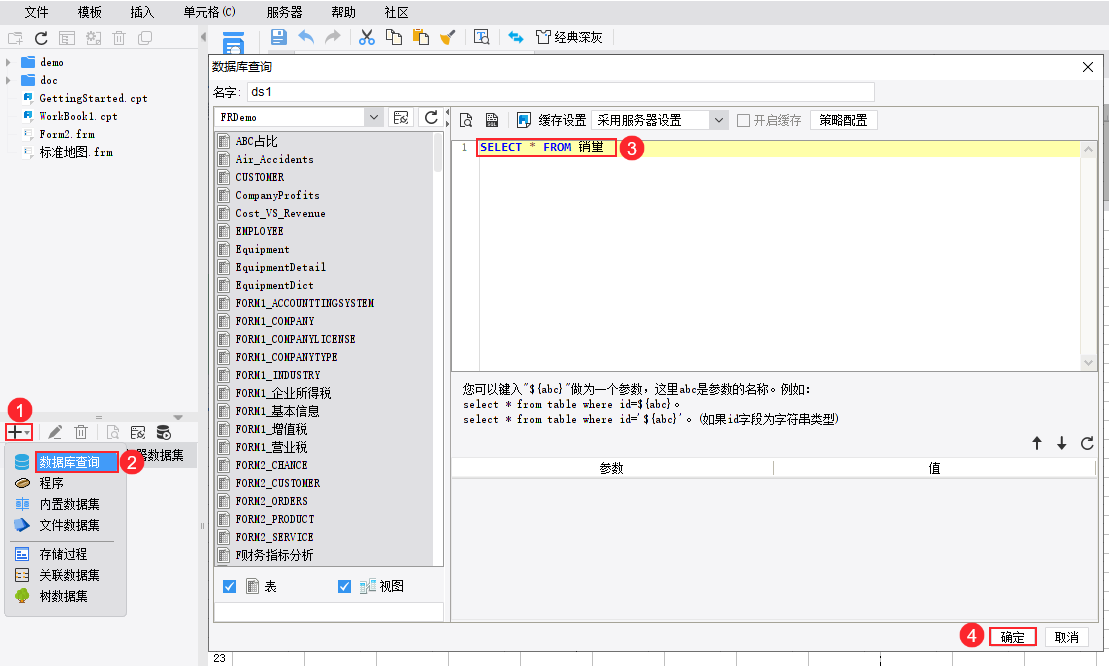Select the CUSTOMER table
The image size is (1109, 666).
(260, 177)
